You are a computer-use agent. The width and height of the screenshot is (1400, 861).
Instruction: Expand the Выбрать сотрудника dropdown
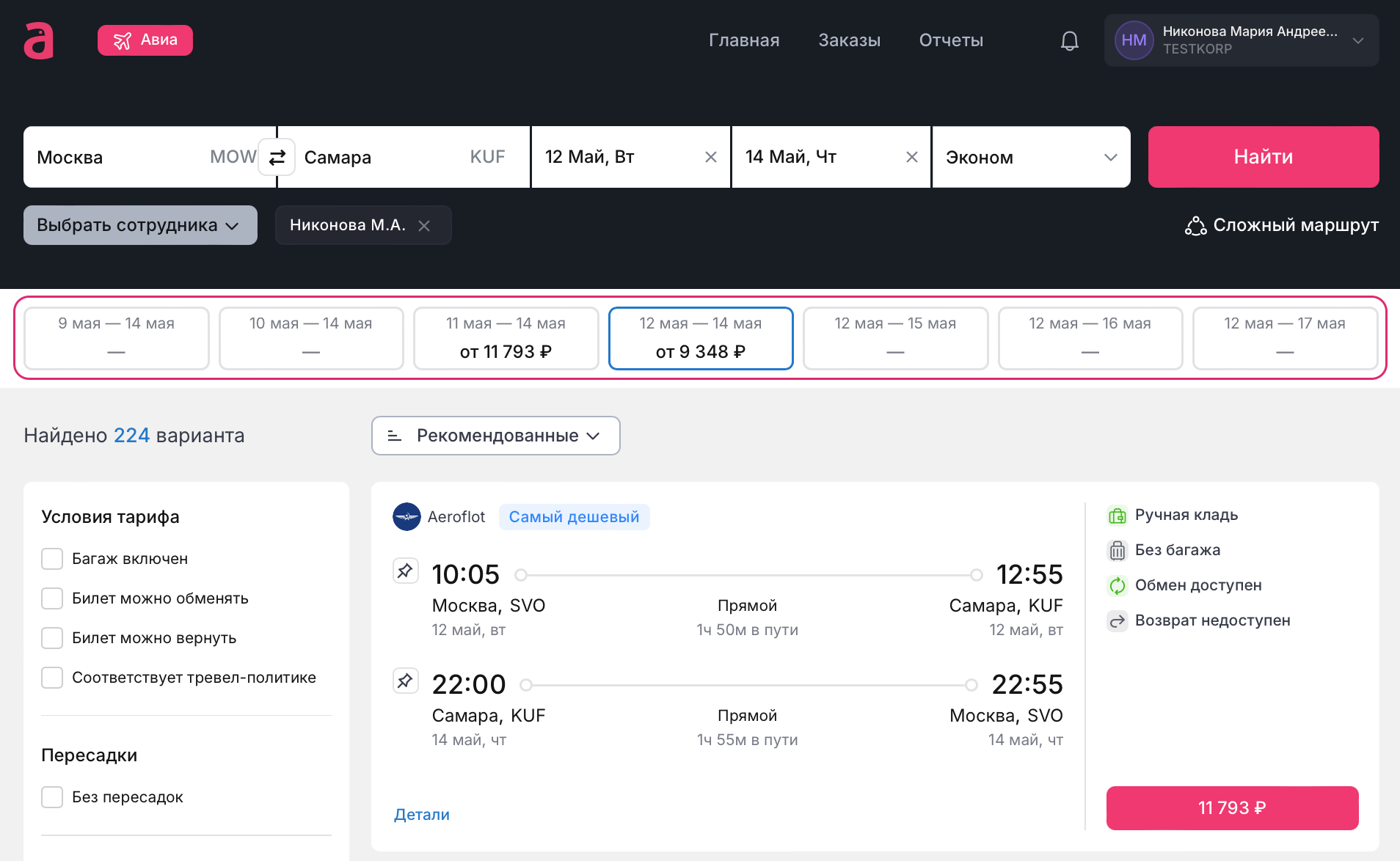pyautogui.click(x=140, y=225)
